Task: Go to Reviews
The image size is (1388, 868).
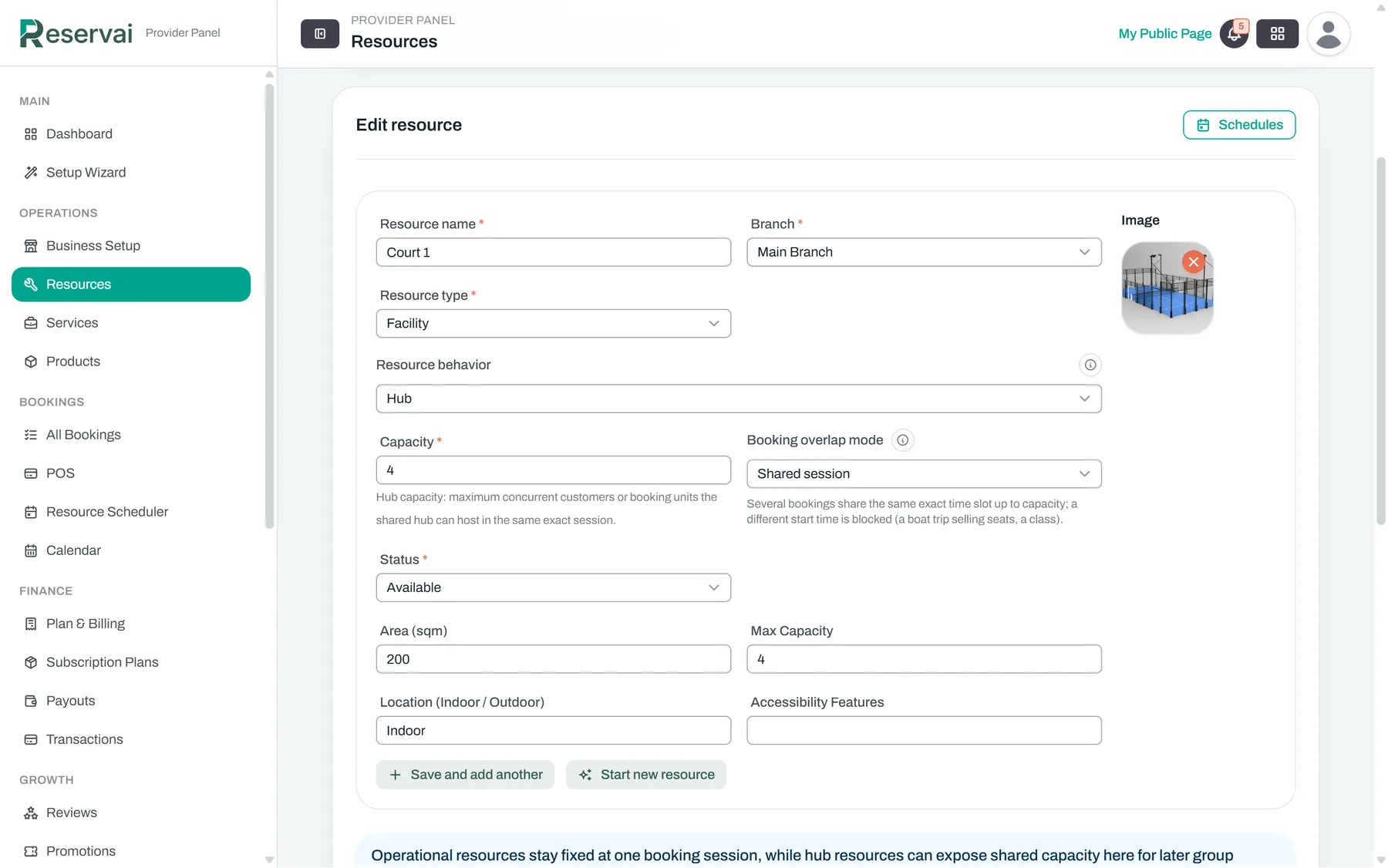Action: point(131,812)
